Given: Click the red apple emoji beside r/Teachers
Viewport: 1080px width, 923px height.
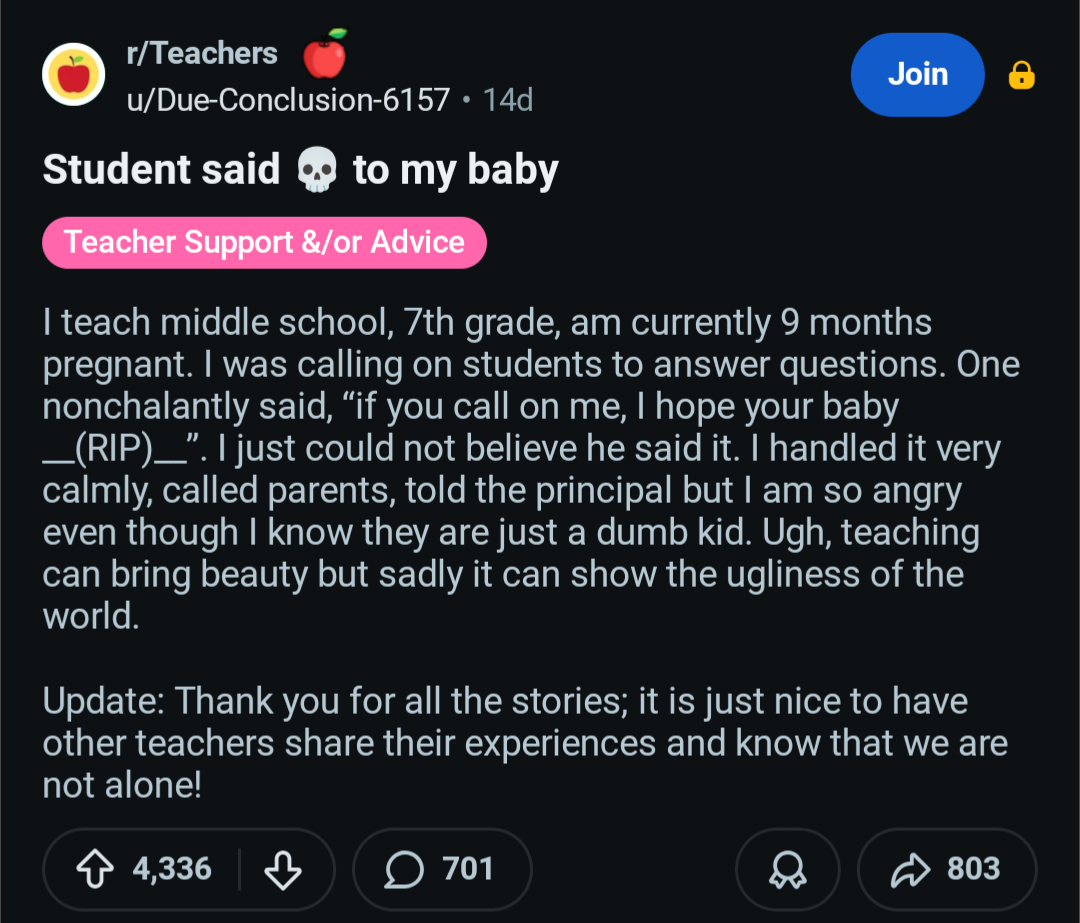Looking at the screenshot, I should coord(325,54).
